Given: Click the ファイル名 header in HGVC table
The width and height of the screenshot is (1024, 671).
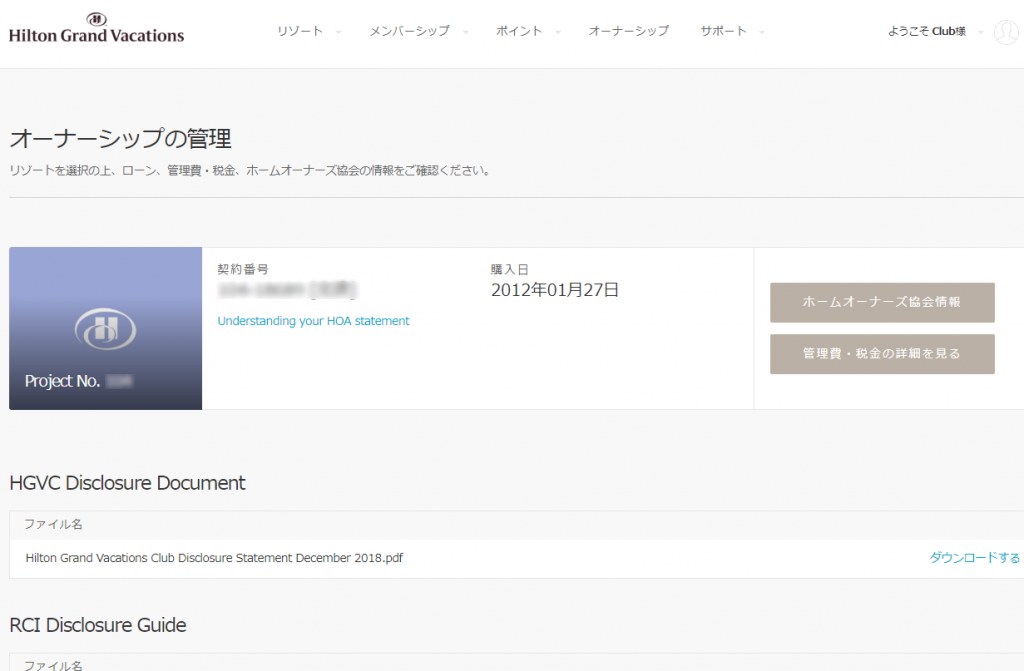Looking at the screenshot, I should 54,524.
